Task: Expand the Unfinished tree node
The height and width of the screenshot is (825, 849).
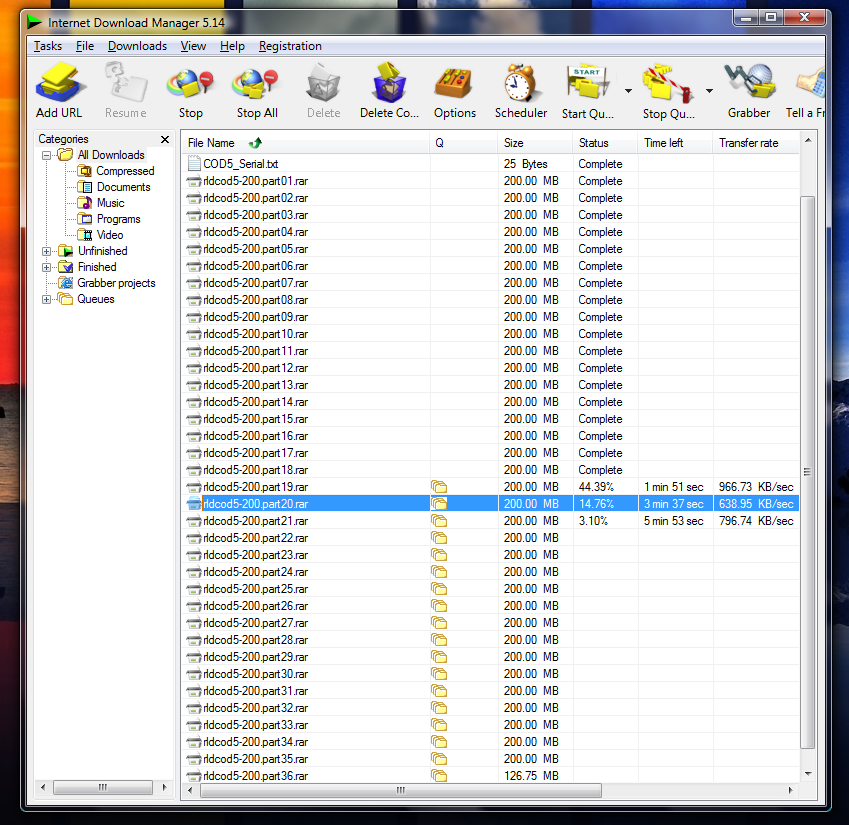Action: pos(47,251)
